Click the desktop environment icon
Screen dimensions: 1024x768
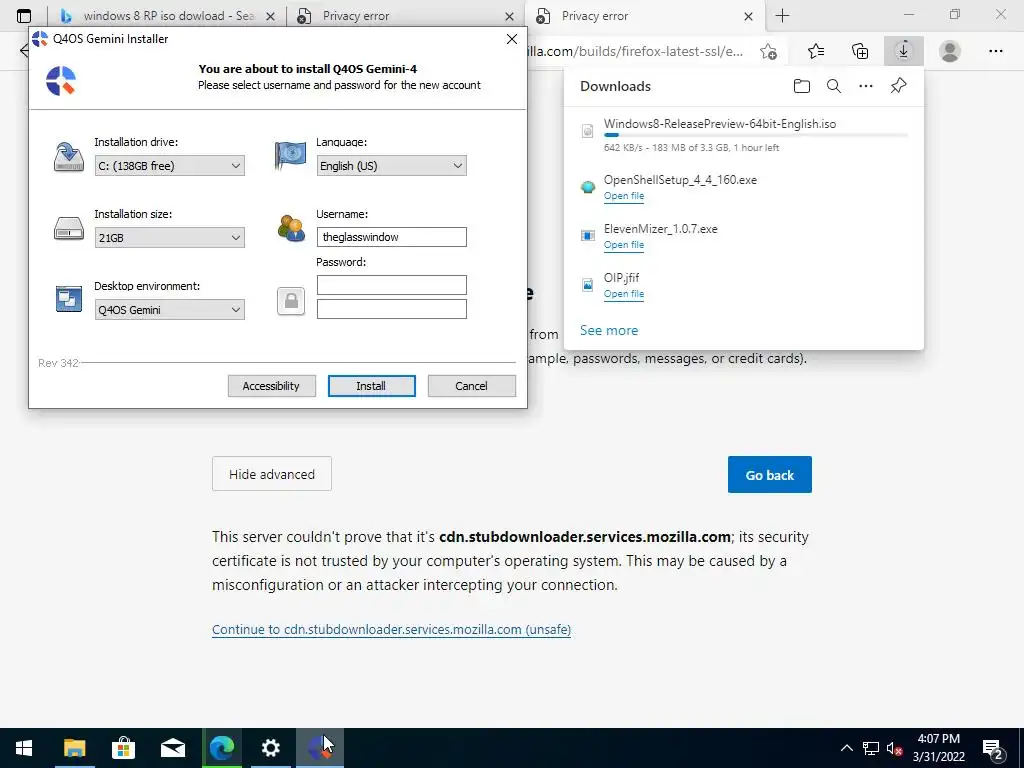tap(69, 299)
